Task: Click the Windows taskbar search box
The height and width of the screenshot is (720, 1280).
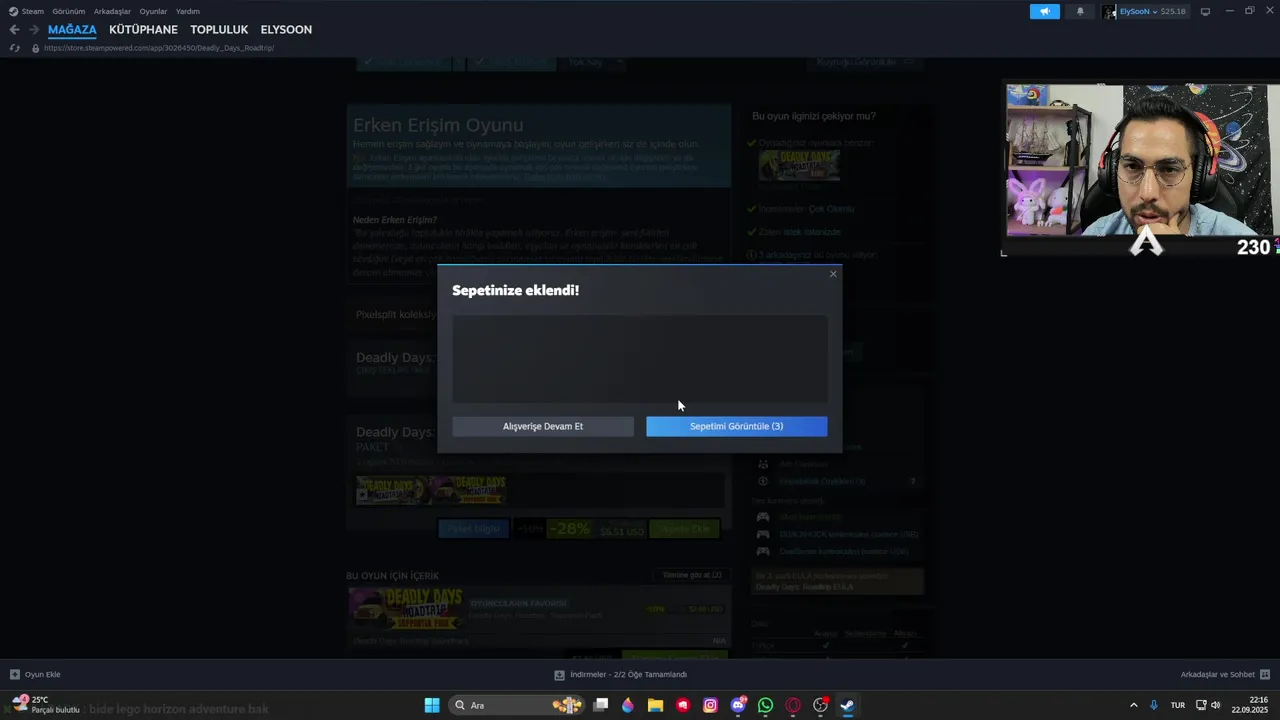Action: 517,705
